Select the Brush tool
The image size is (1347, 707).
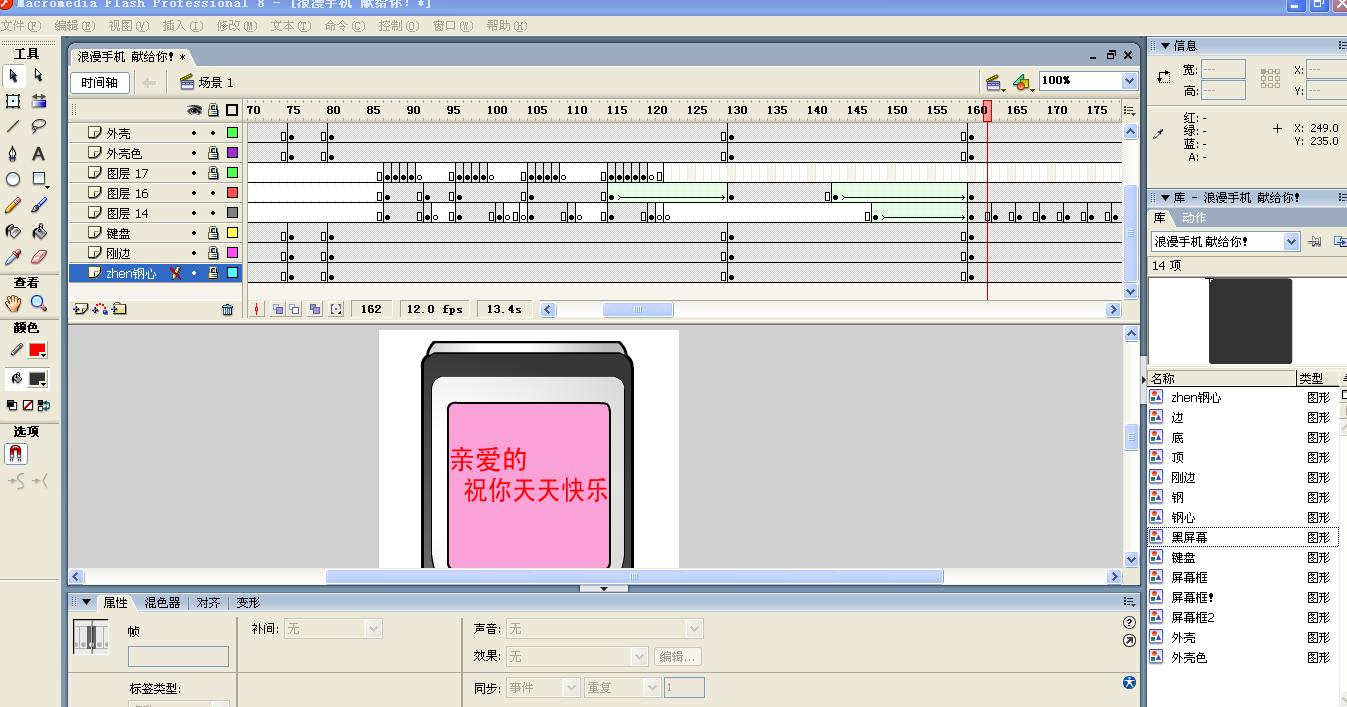[39, 205]
